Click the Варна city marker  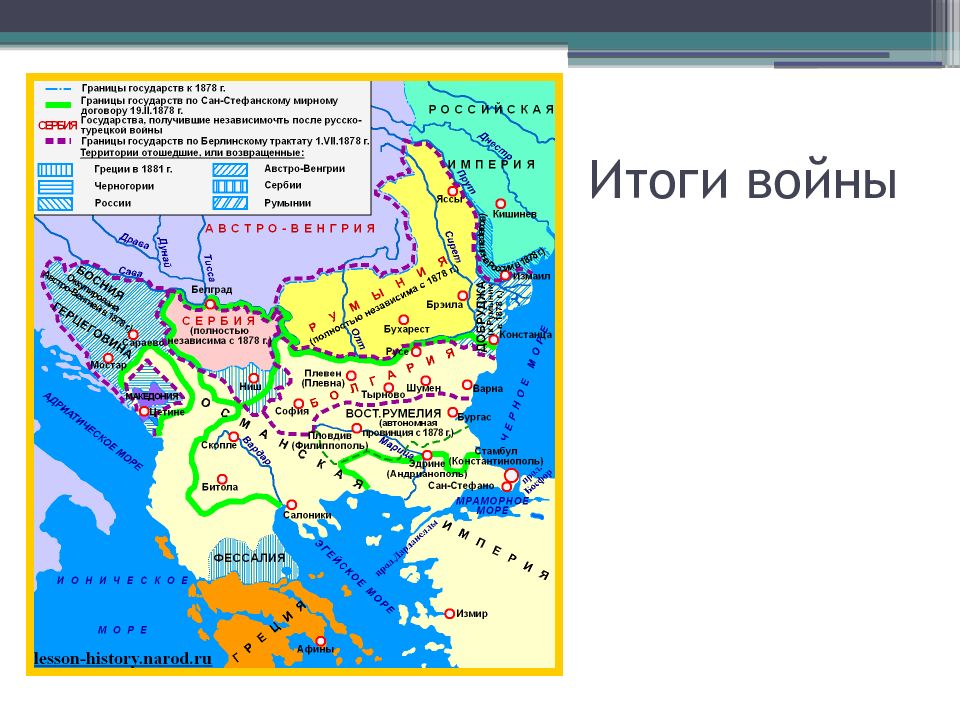coord(467,385)
